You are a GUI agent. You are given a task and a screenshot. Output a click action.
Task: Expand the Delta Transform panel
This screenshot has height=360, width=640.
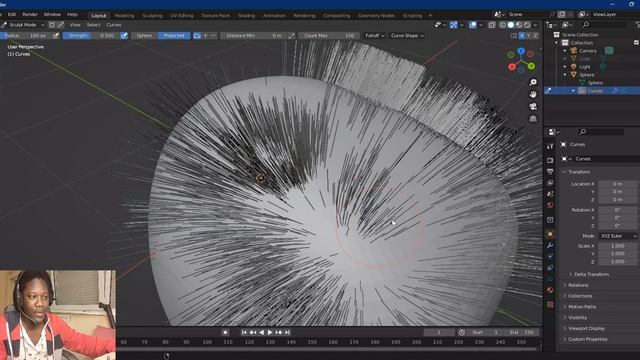(x=591, y=274)
